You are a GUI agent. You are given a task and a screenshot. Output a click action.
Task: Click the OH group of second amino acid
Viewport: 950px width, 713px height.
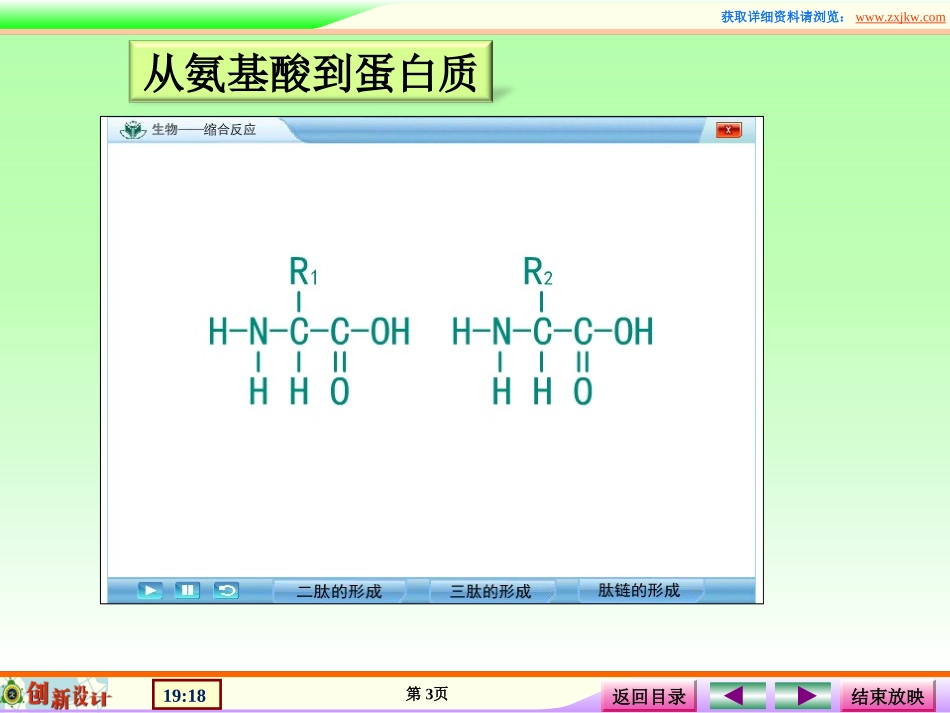[634, 332]
